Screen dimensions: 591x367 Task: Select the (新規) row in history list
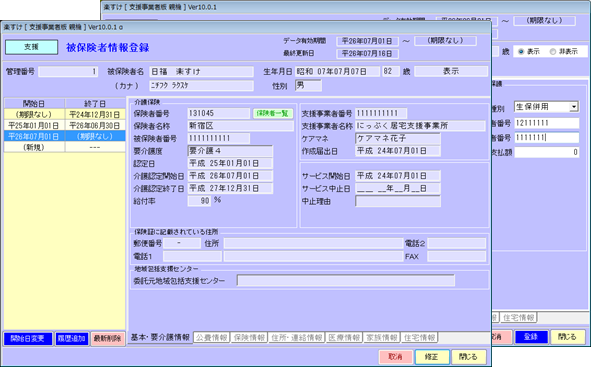[x=64, y=147]
